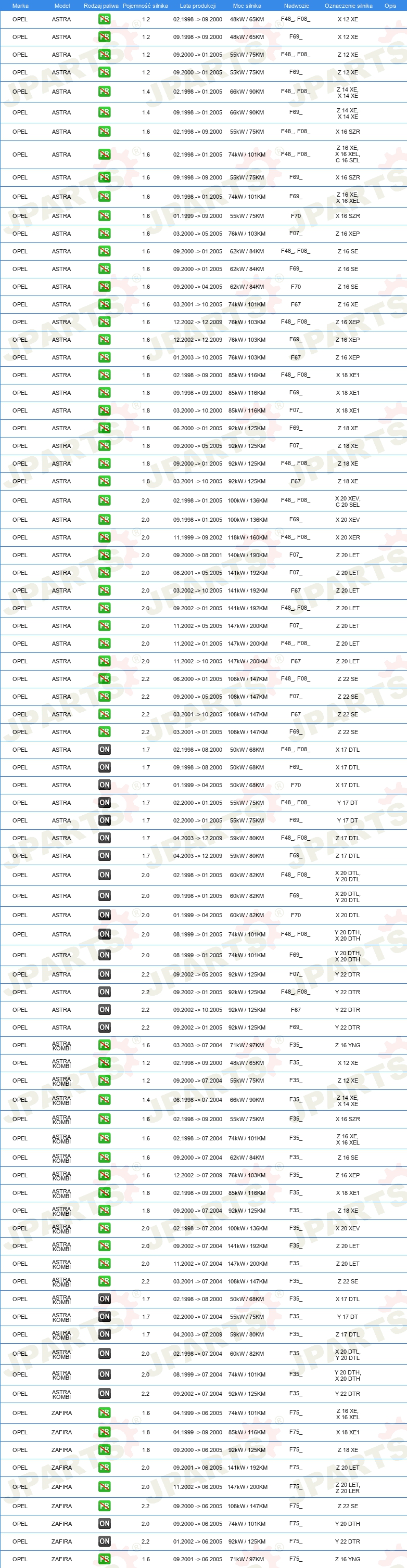The image size is (407, 1568).
Task: Click the Model column header
Action: click(62, 6)
